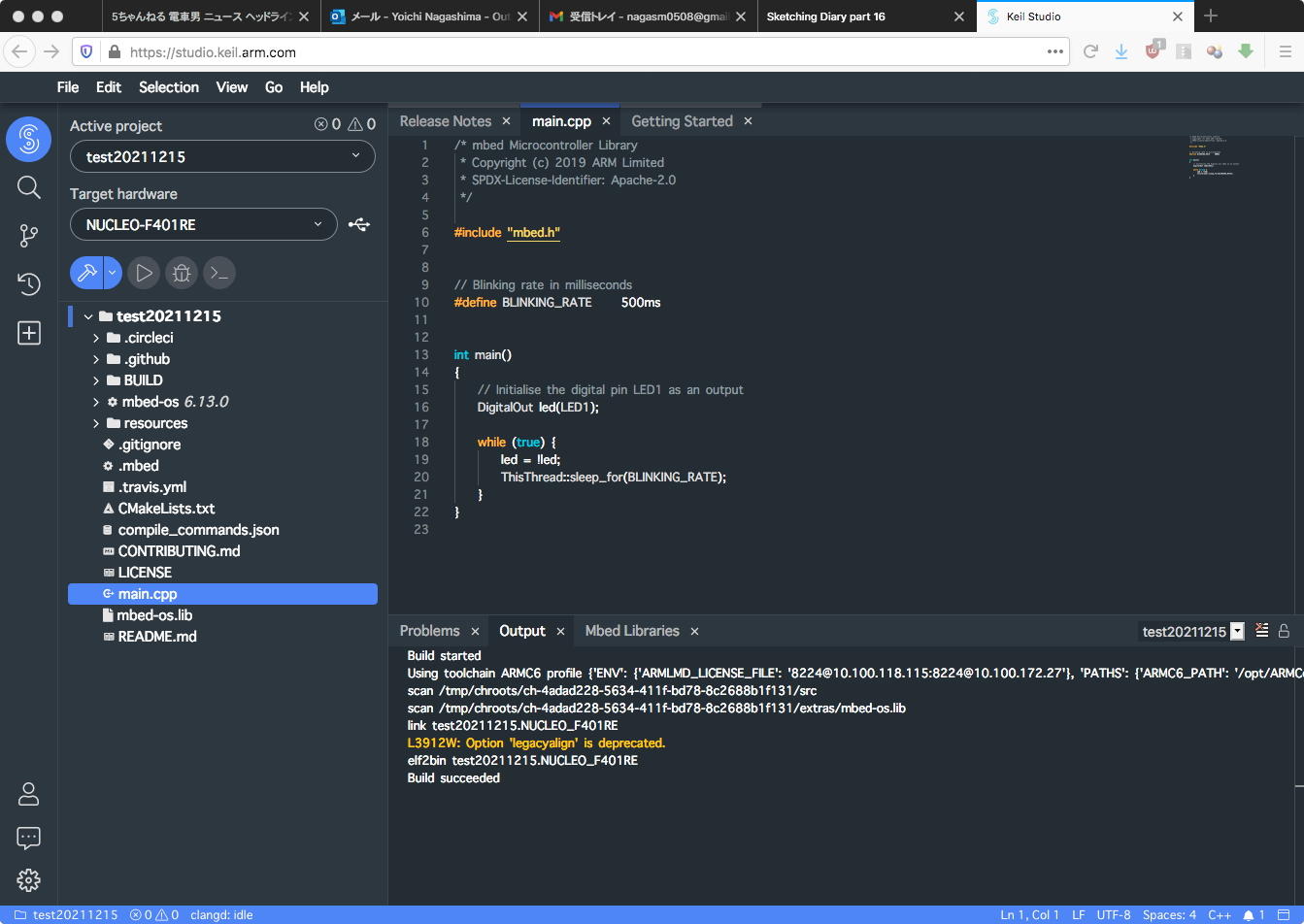The height and width of the screenshot is (924, 1304).
Task: Open the Go menu
Action: [274, 87]
